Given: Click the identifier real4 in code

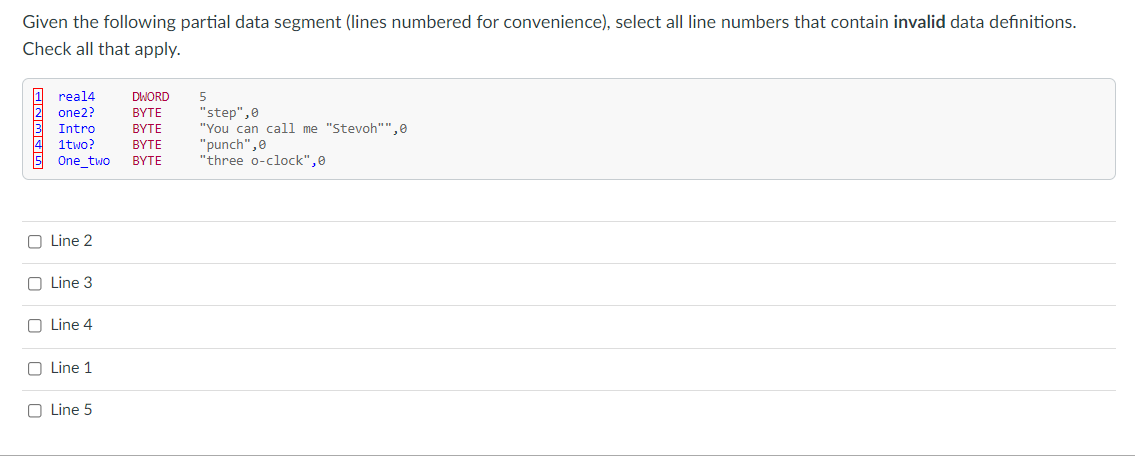Looking at the screenshot, I should tap(77, 97).
